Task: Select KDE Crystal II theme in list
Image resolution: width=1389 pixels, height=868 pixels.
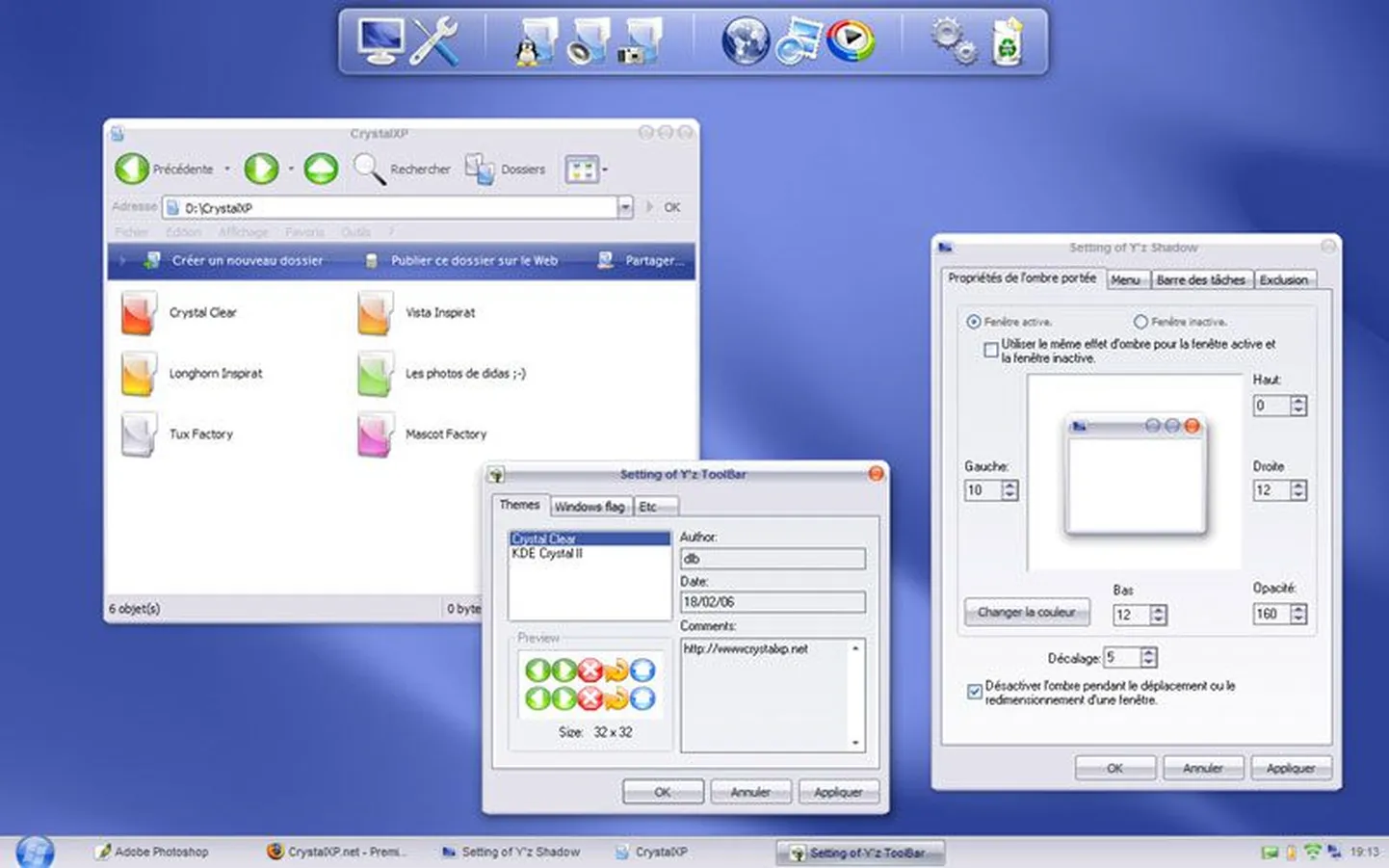Action: [x=589, y=554]
